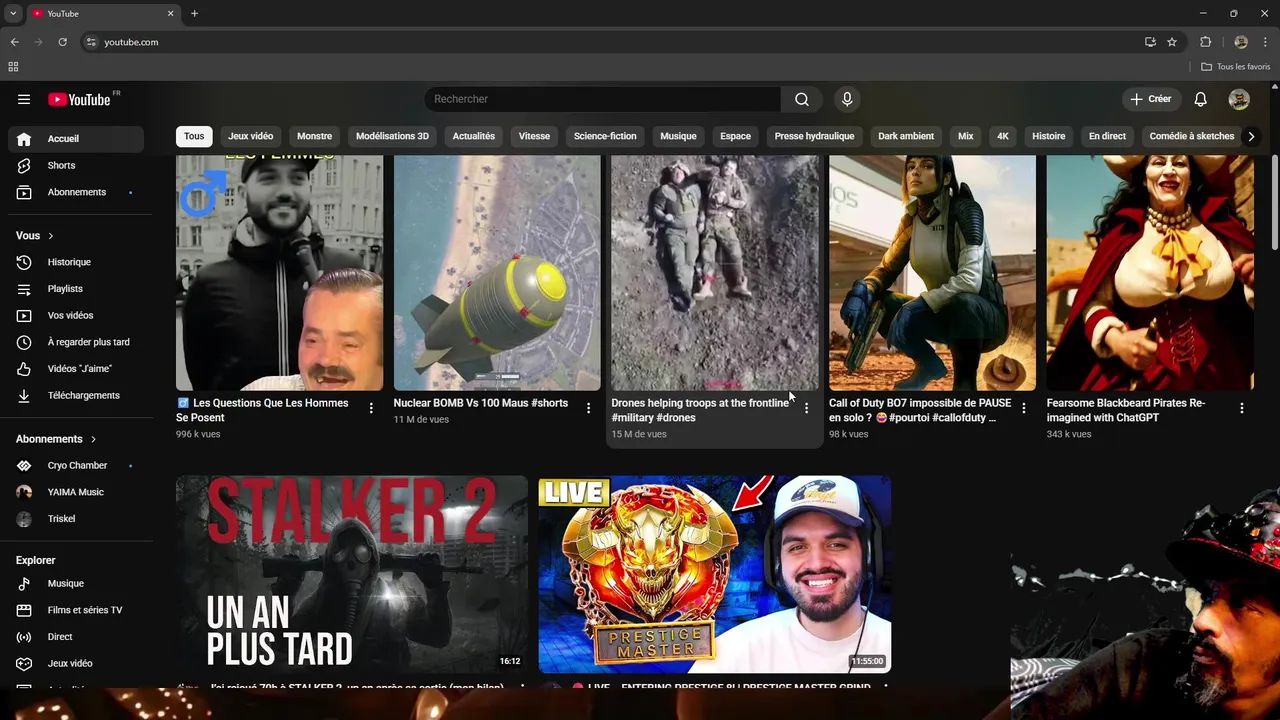Open Jeux vidéo under Explorer
Screen dimensions: 1280x720
click(76, 664)
